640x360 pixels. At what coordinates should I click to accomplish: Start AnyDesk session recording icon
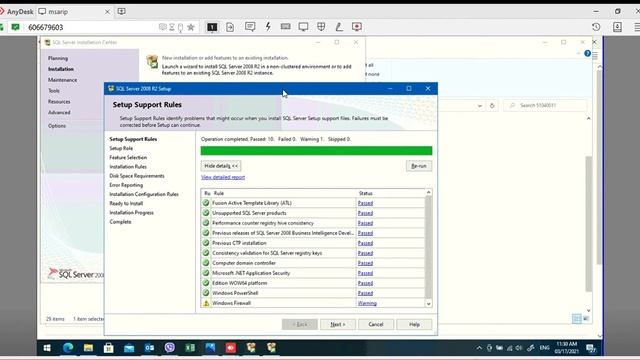(x=357, y=27)
